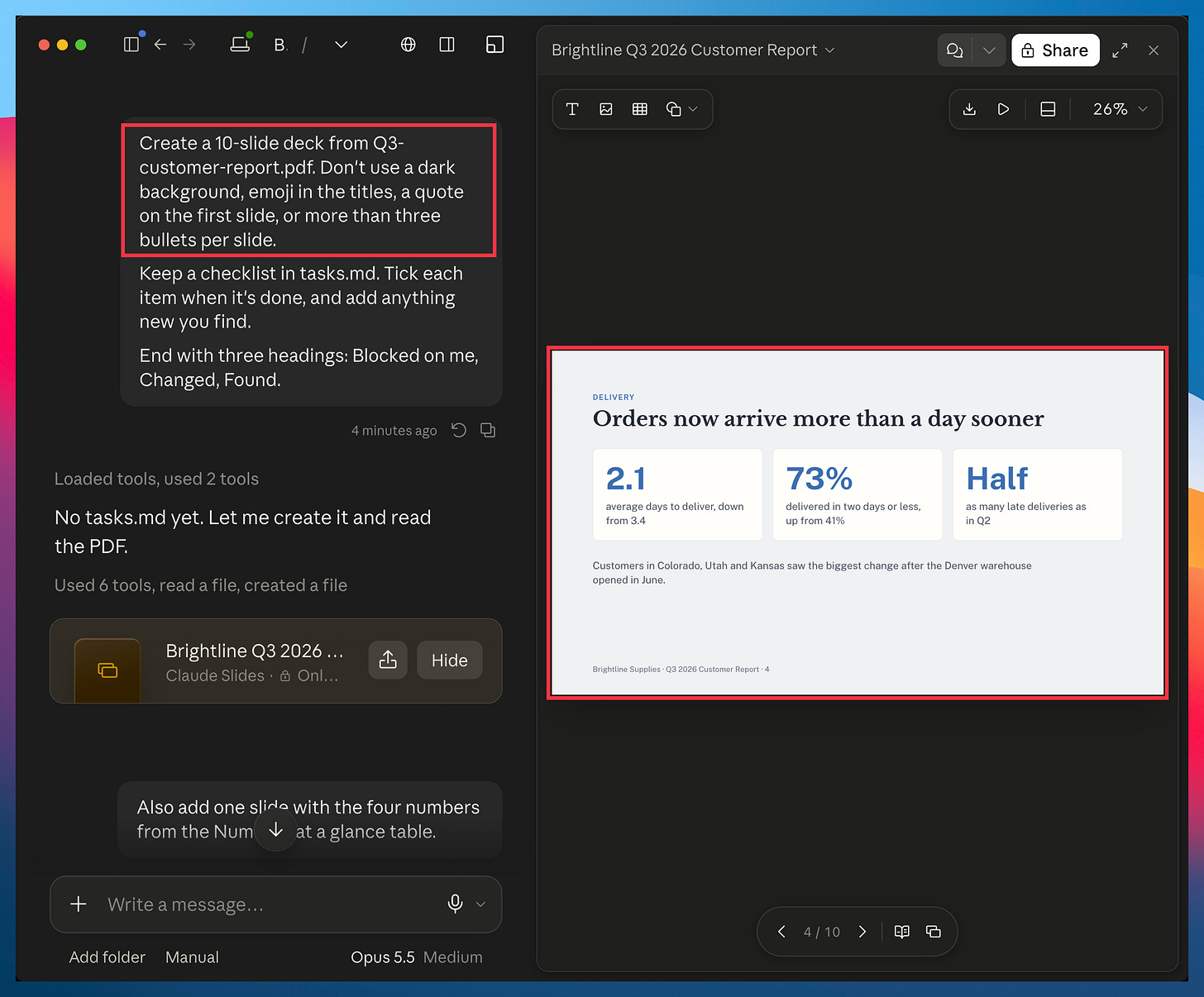Click the corner panel layout icon
Image resolution: width=1204 pixels, height=997 pixels.
point(495,45)
